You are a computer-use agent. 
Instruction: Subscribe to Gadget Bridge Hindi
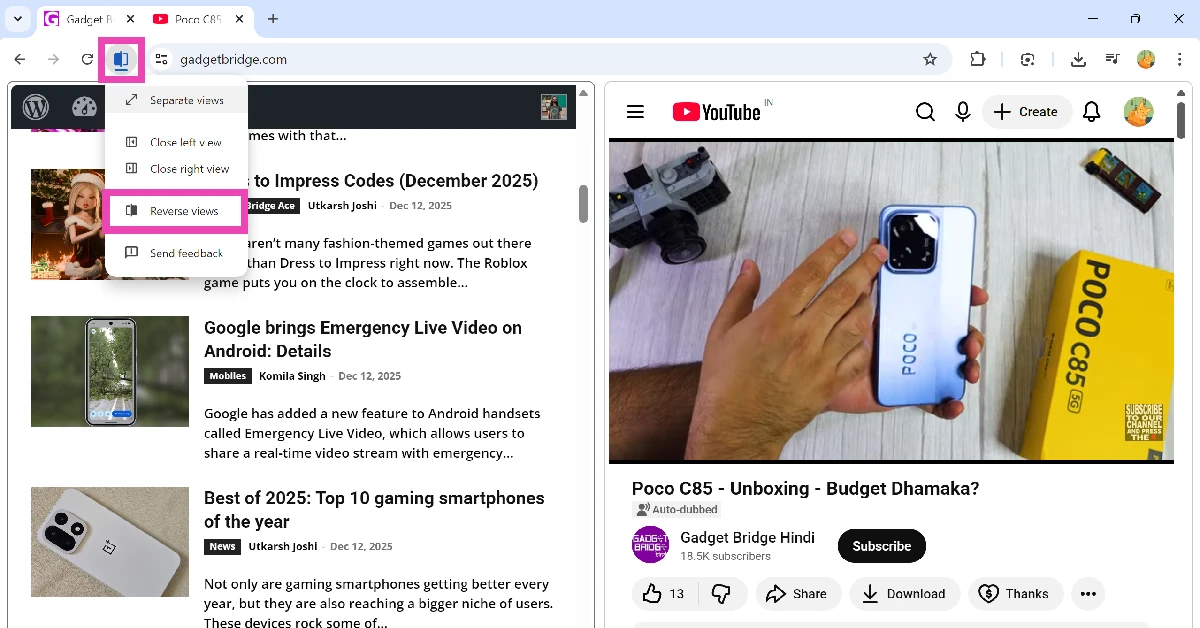point(881,546)
